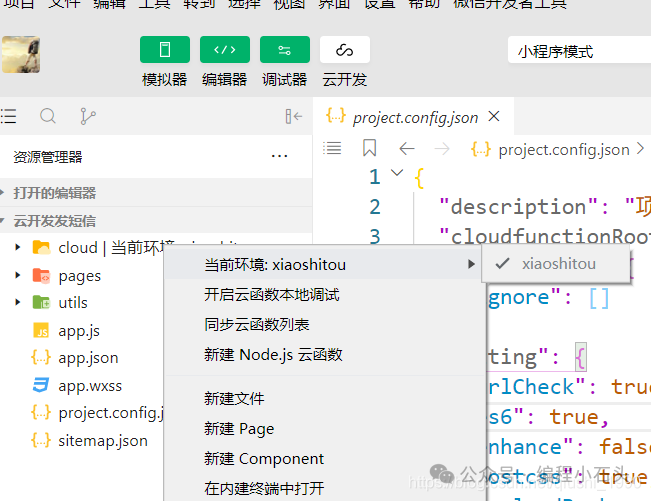Image resolution: width=651 pixels, height=501 pixels.
Task: Expand the utils folder arrow
Action: click(17, 302)
